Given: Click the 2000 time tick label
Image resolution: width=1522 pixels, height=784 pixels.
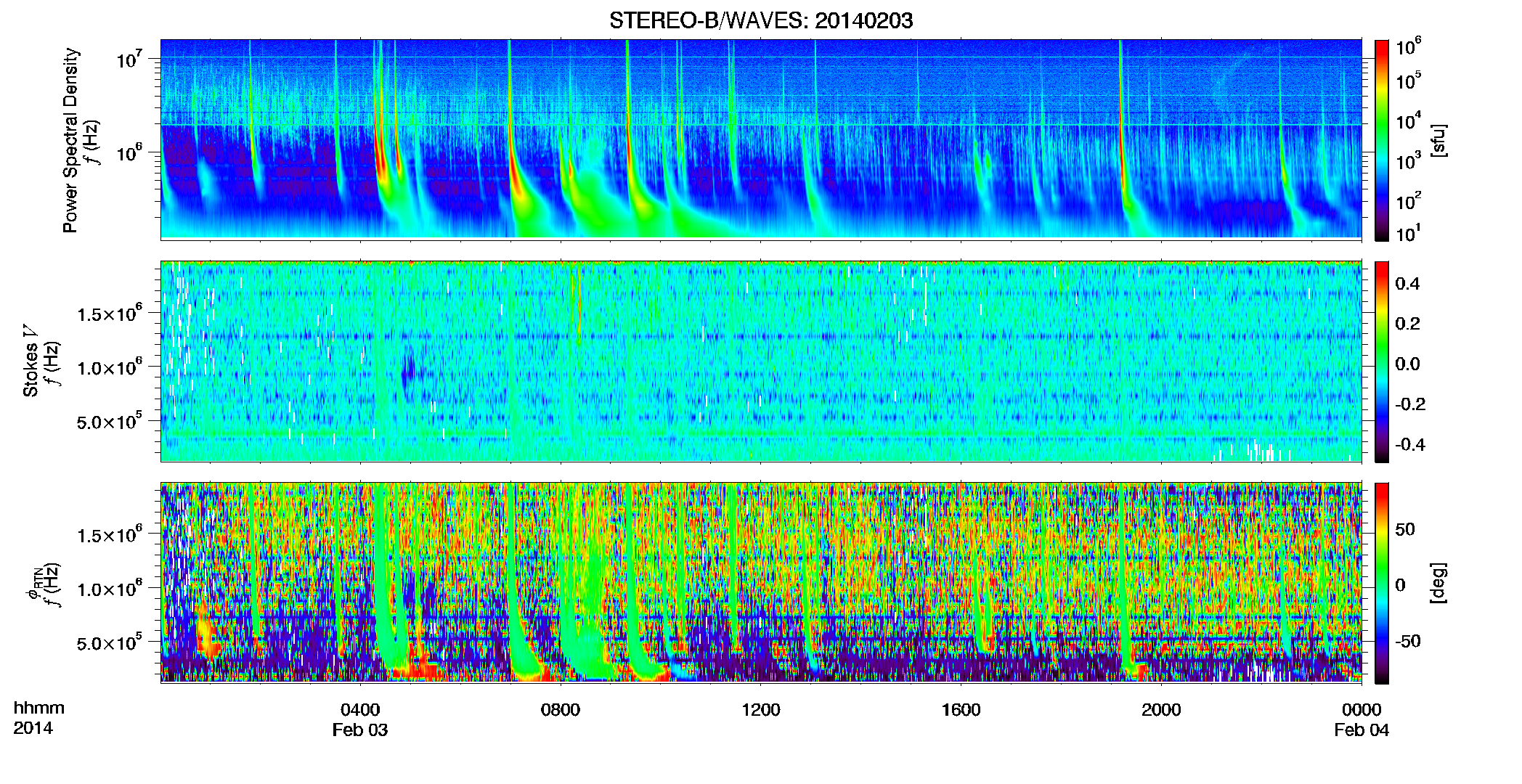Looking at the screenshot, I should pyautogui.click(x=1162, y=709).
